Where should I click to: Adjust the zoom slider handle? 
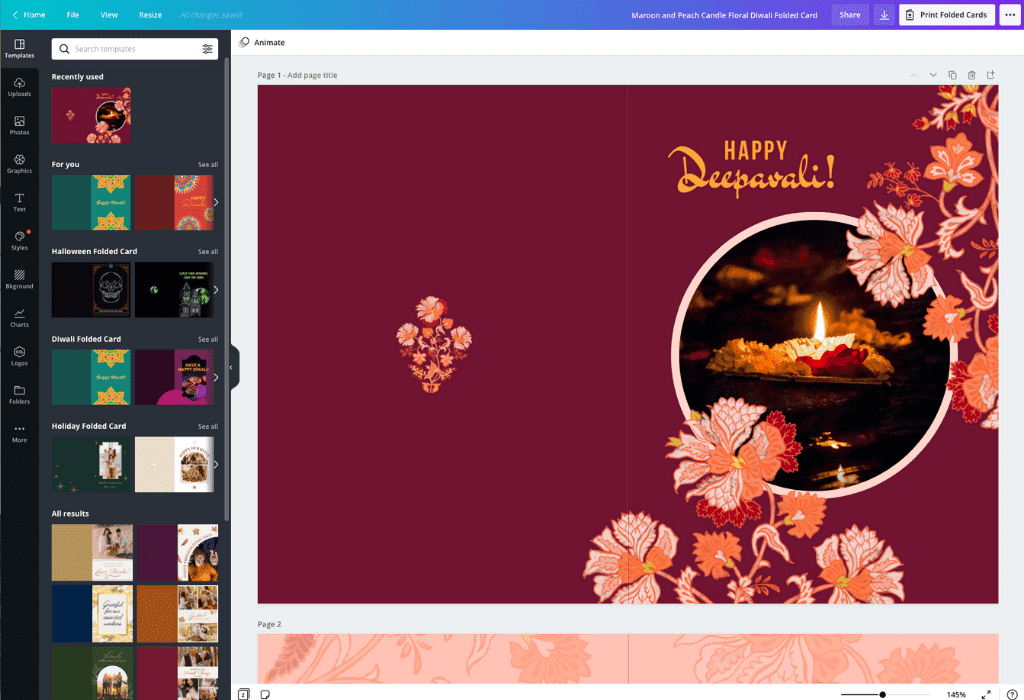coord(882,695)
